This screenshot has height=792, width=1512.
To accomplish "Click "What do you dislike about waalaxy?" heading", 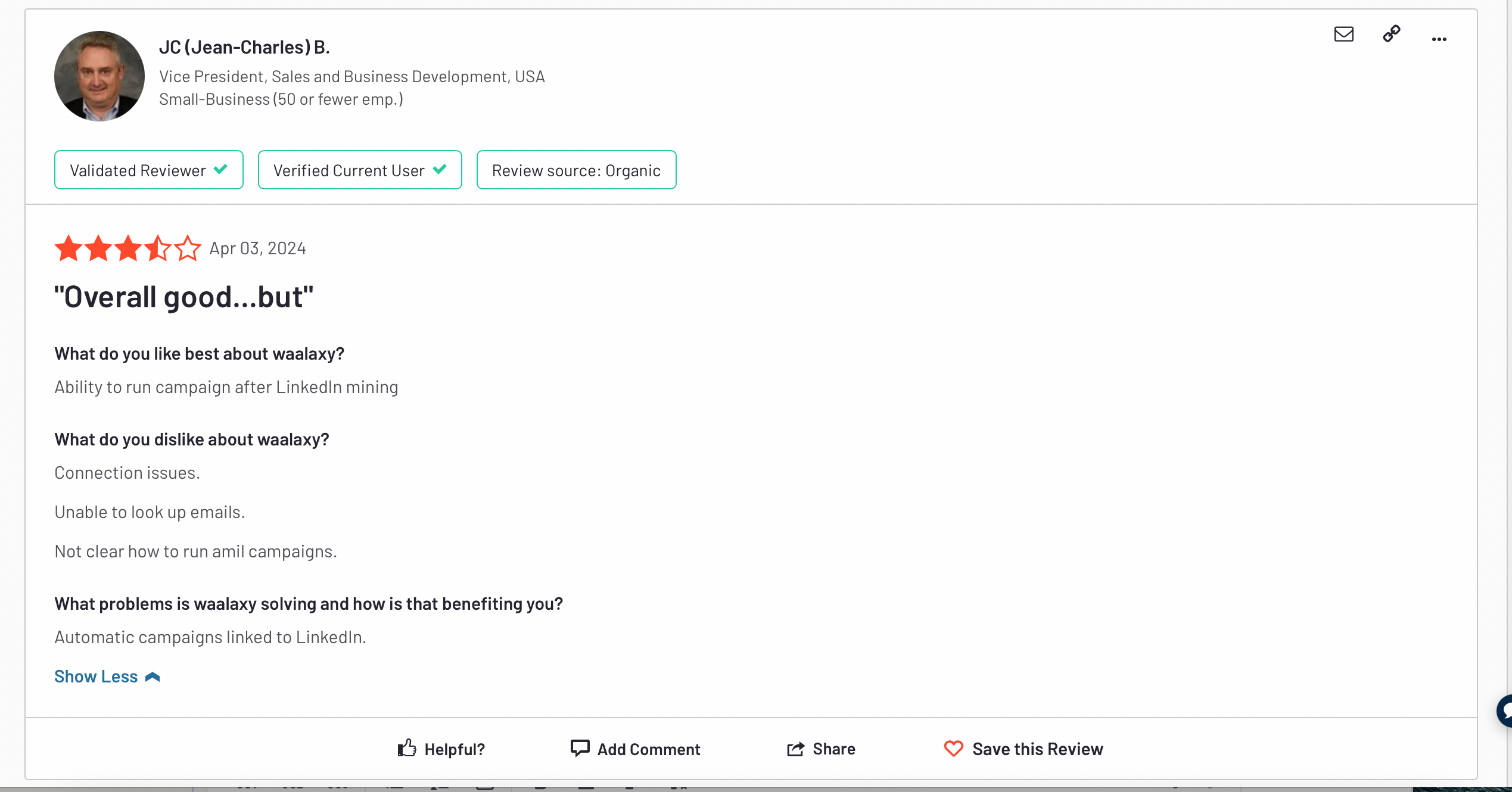I will pyautogui.click(x=192, y=439).
